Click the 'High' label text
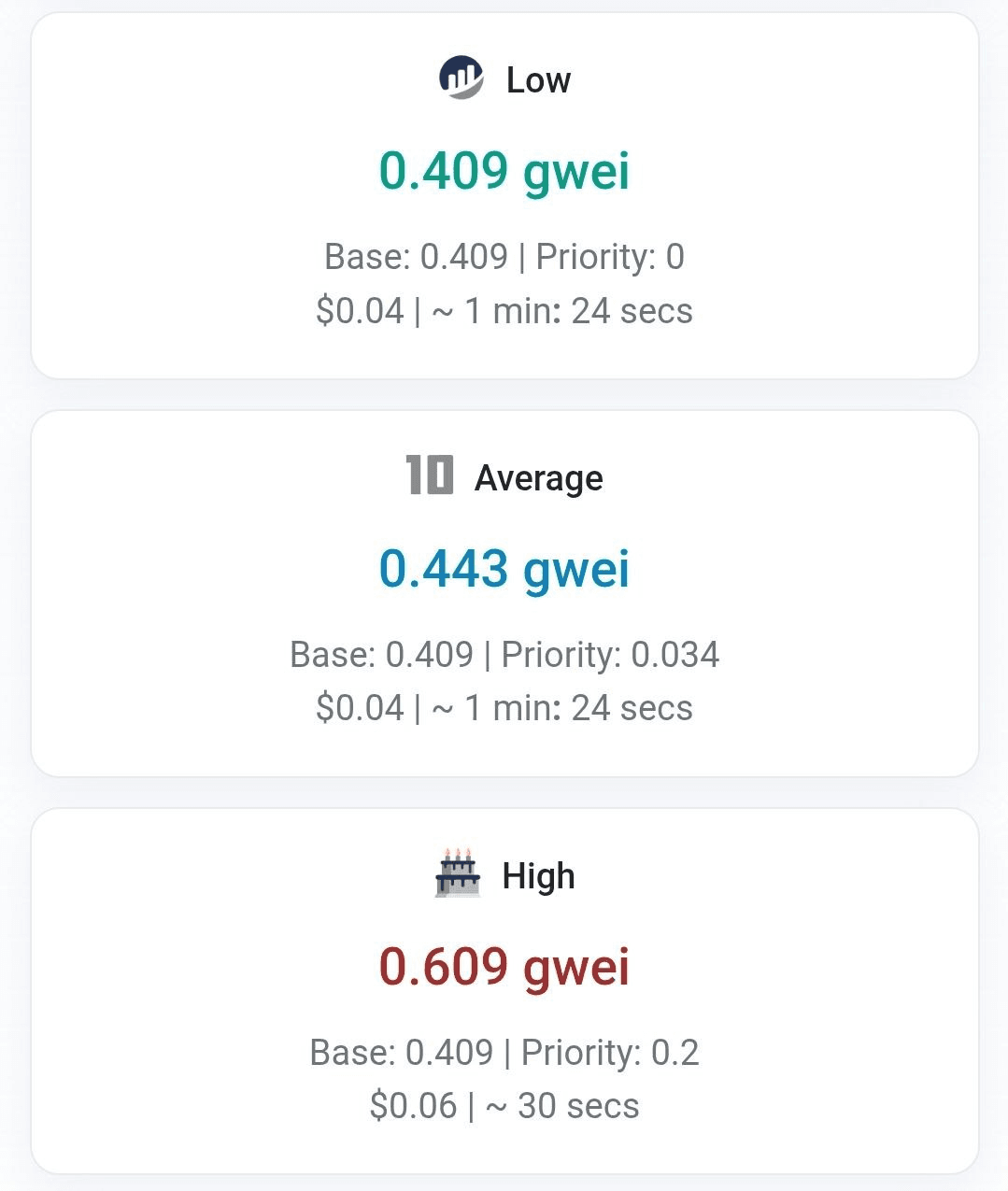This screenshot has width=1008, height=1191. pyautogui.click(x=539, y=876)
